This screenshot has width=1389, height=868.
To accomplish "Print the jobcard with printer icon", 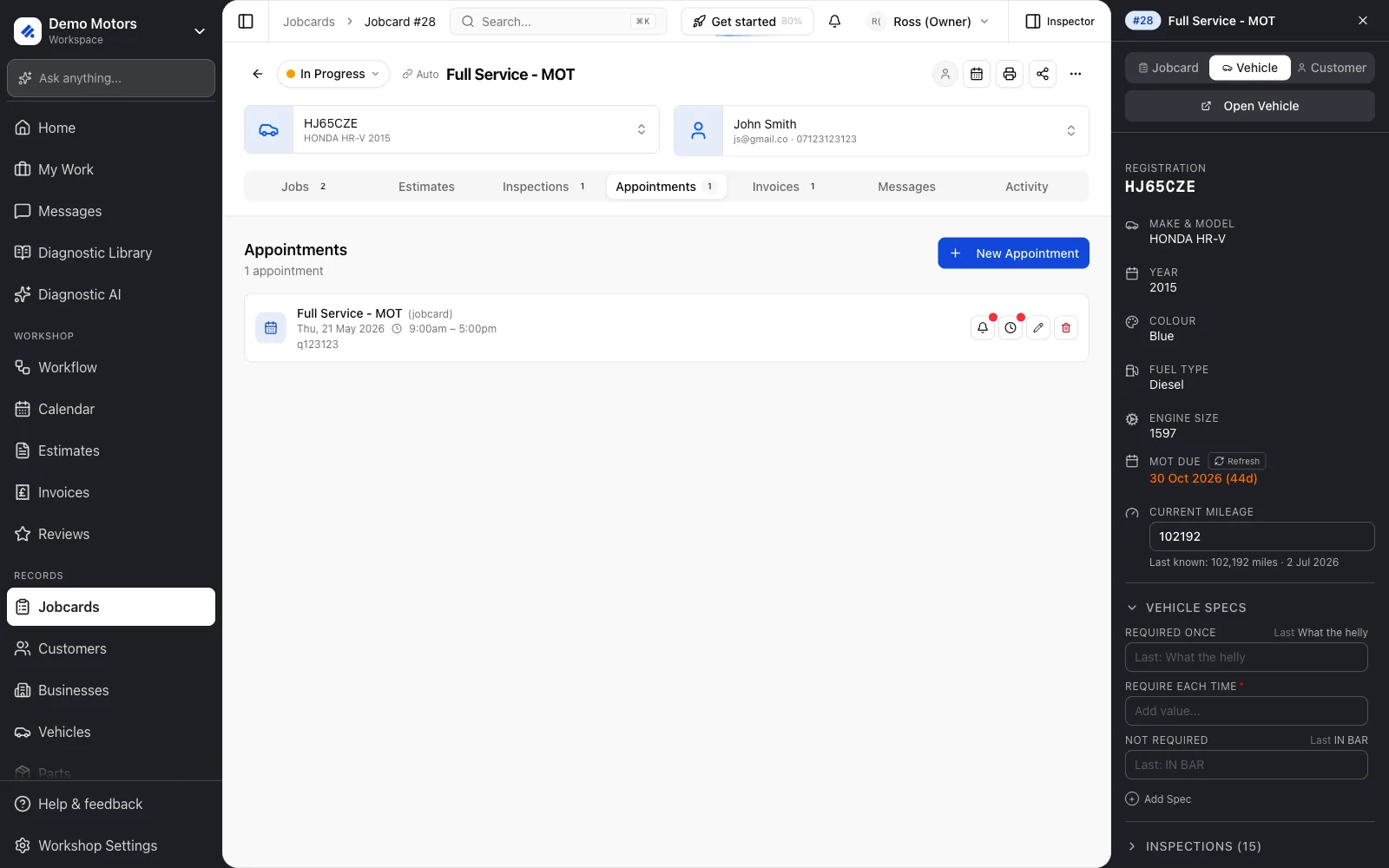I will [x=1010, y=74].
